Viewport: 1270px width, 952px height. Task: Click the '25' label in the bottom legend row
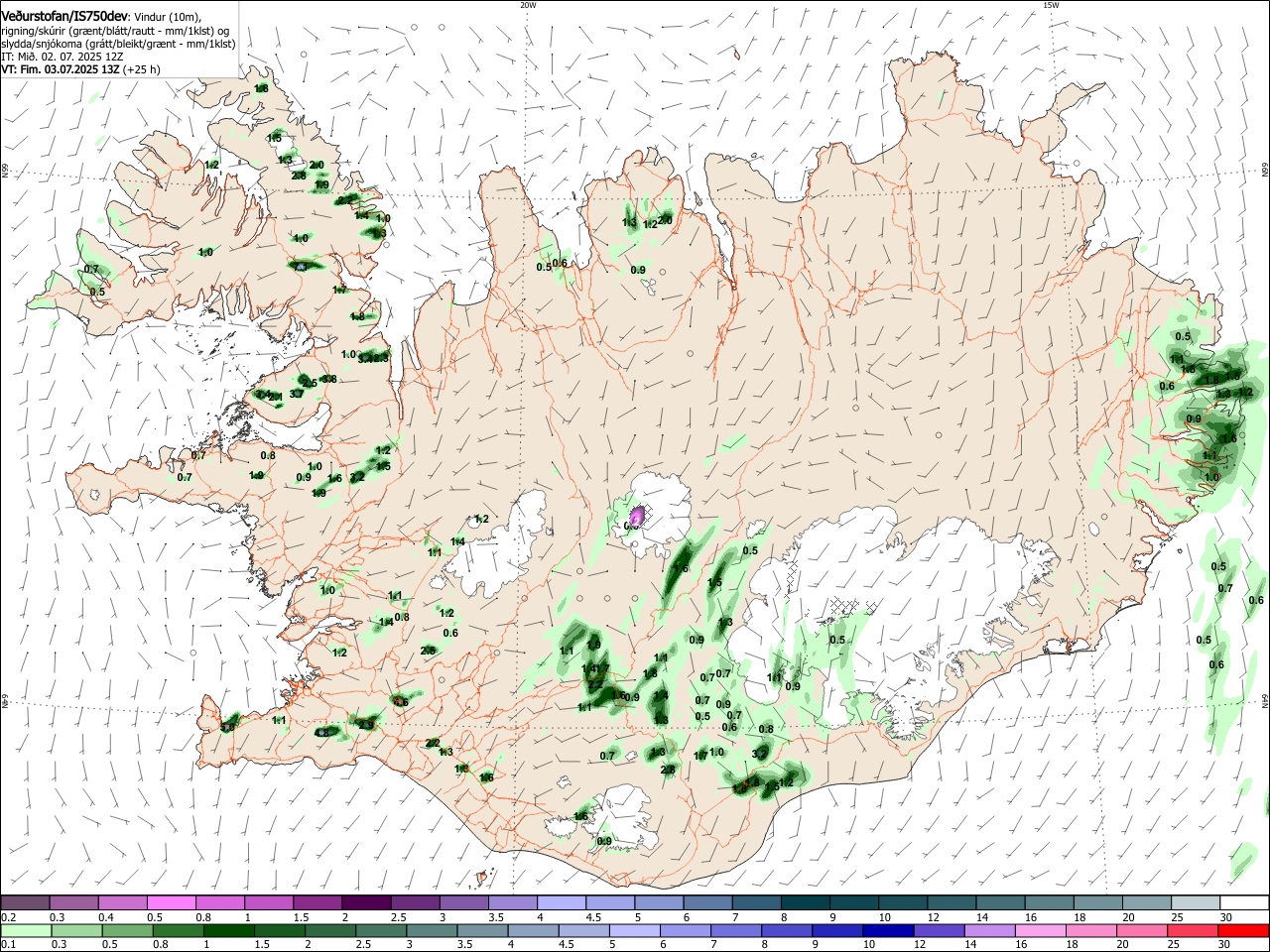(x=1172, y=945)
